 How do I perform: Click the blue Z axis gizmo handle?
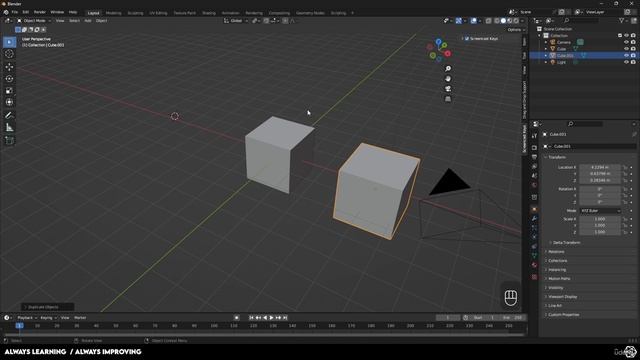[438, 41]
